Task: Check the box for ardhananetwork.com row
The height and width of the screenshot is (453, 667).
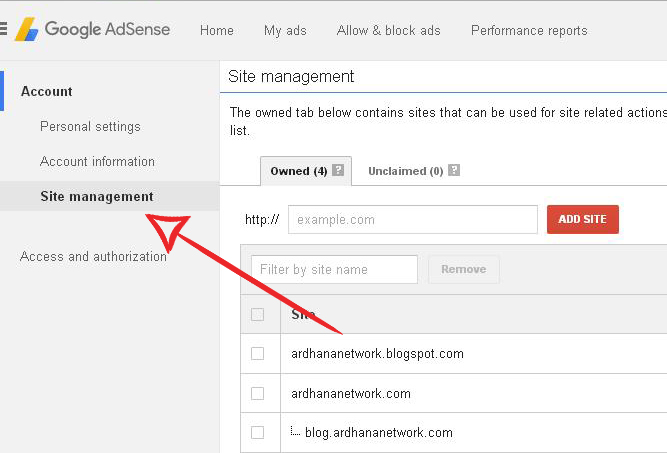Action: [257, 393]
